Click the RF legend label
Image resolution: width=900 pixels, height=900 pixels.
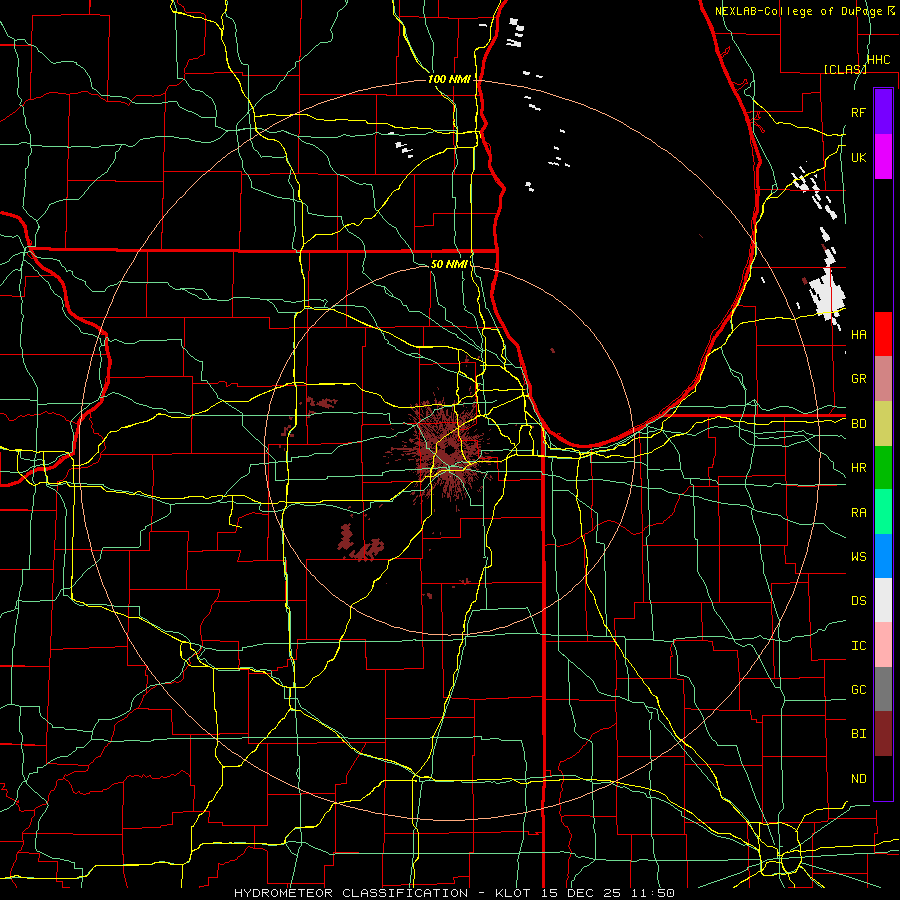[x=858, y=112]
